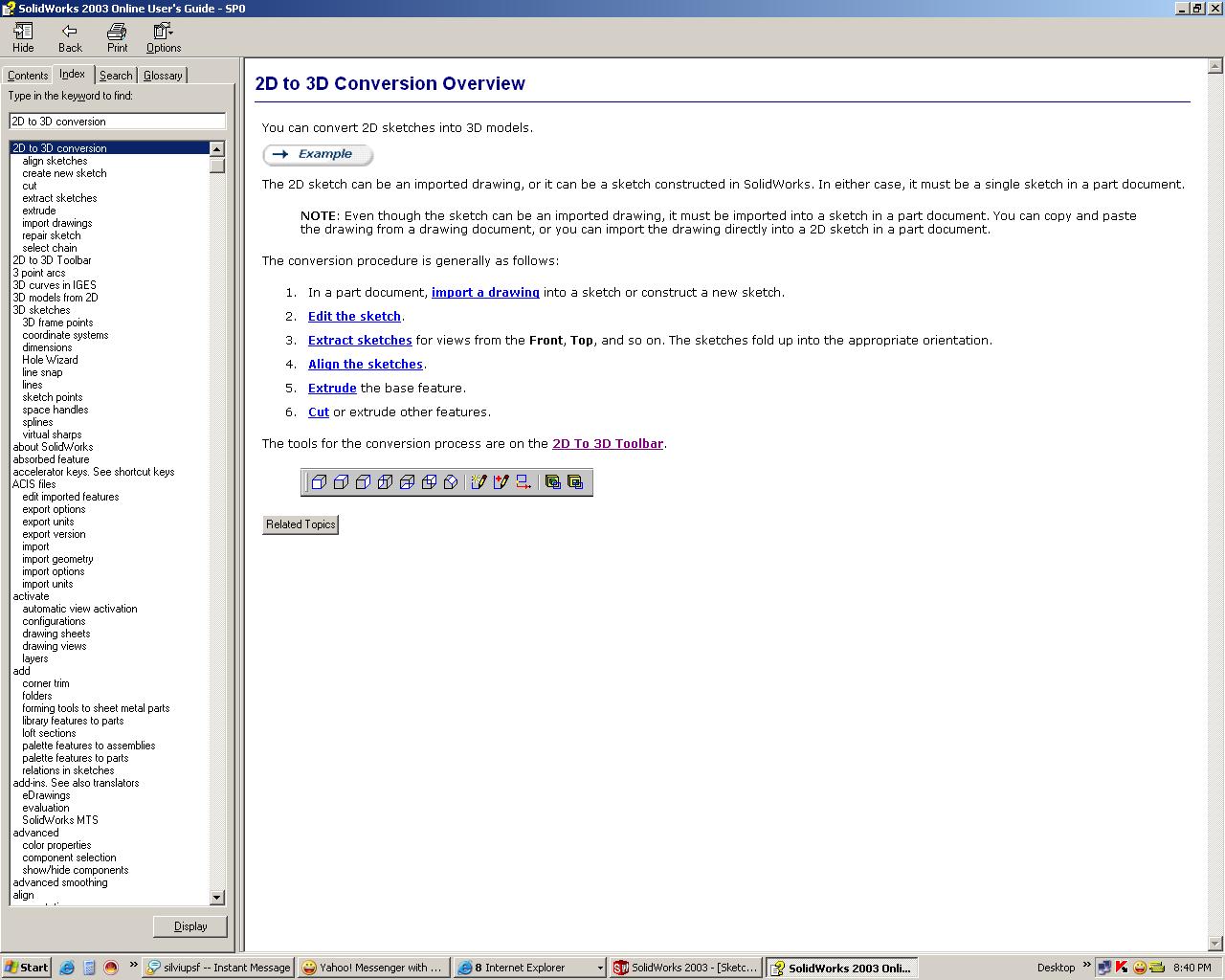Click the Yahoo Messenger smiley tray icon
Viewport: 1225px width, 980px height.
tap(1139, 968)
